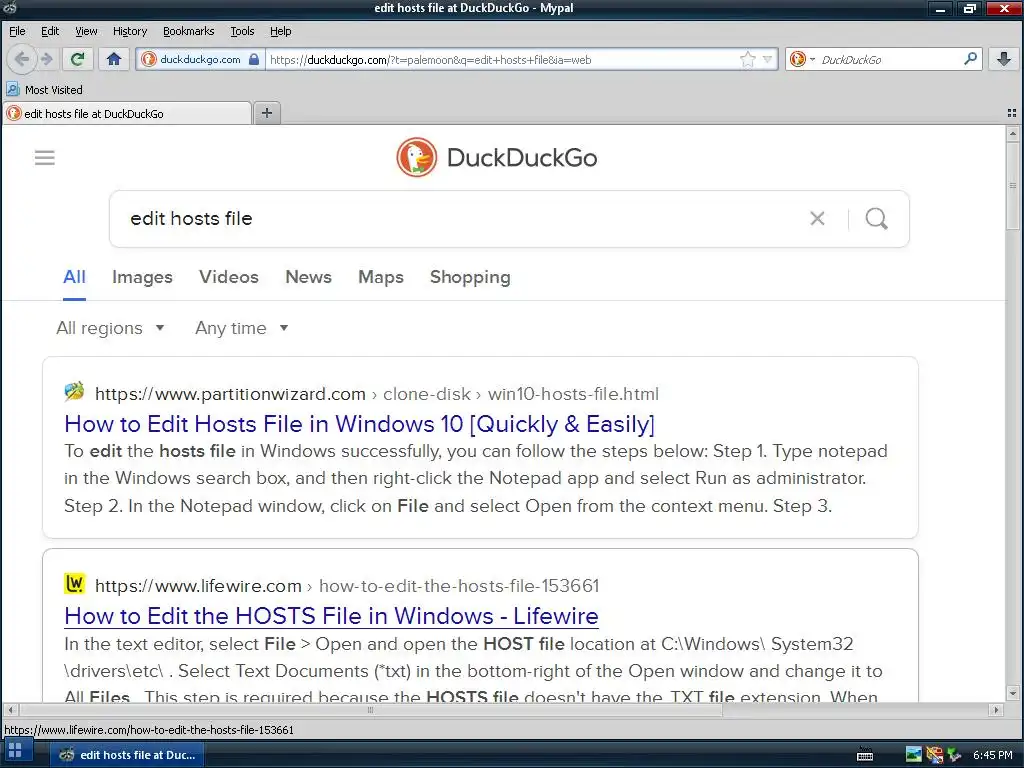The width and height of the screenshot is (1024, 768).
Task: Switch to Shopping results tab
Action: coord(470,277)
